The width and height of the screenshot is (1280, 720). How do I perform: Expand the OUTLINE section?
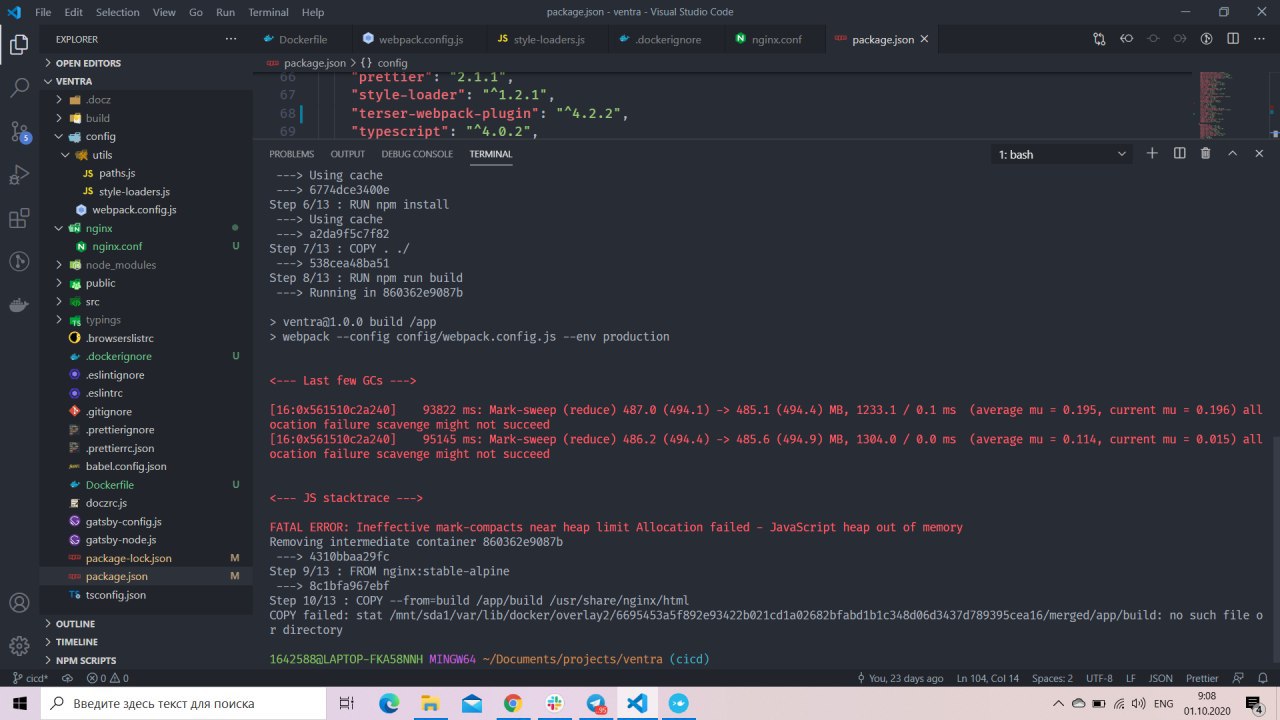pos(146,623)
